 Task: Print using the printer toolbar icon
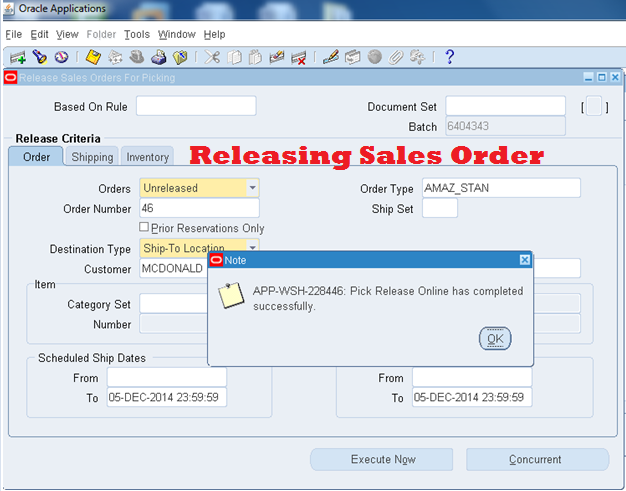click(x=158, y=57)
